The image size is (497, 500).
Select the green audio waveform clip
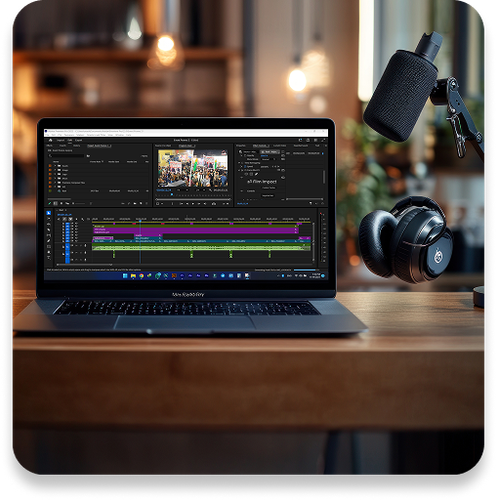[201, 248]
